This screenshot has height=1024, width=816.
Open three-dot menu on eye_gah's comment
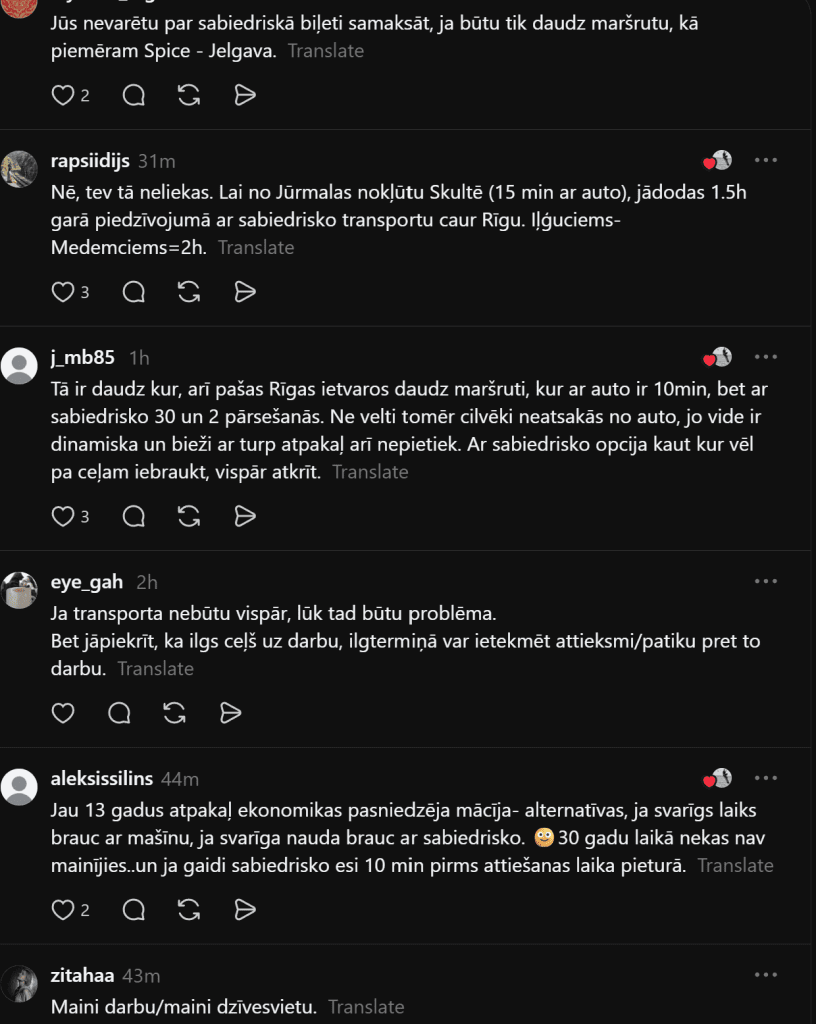765,581
